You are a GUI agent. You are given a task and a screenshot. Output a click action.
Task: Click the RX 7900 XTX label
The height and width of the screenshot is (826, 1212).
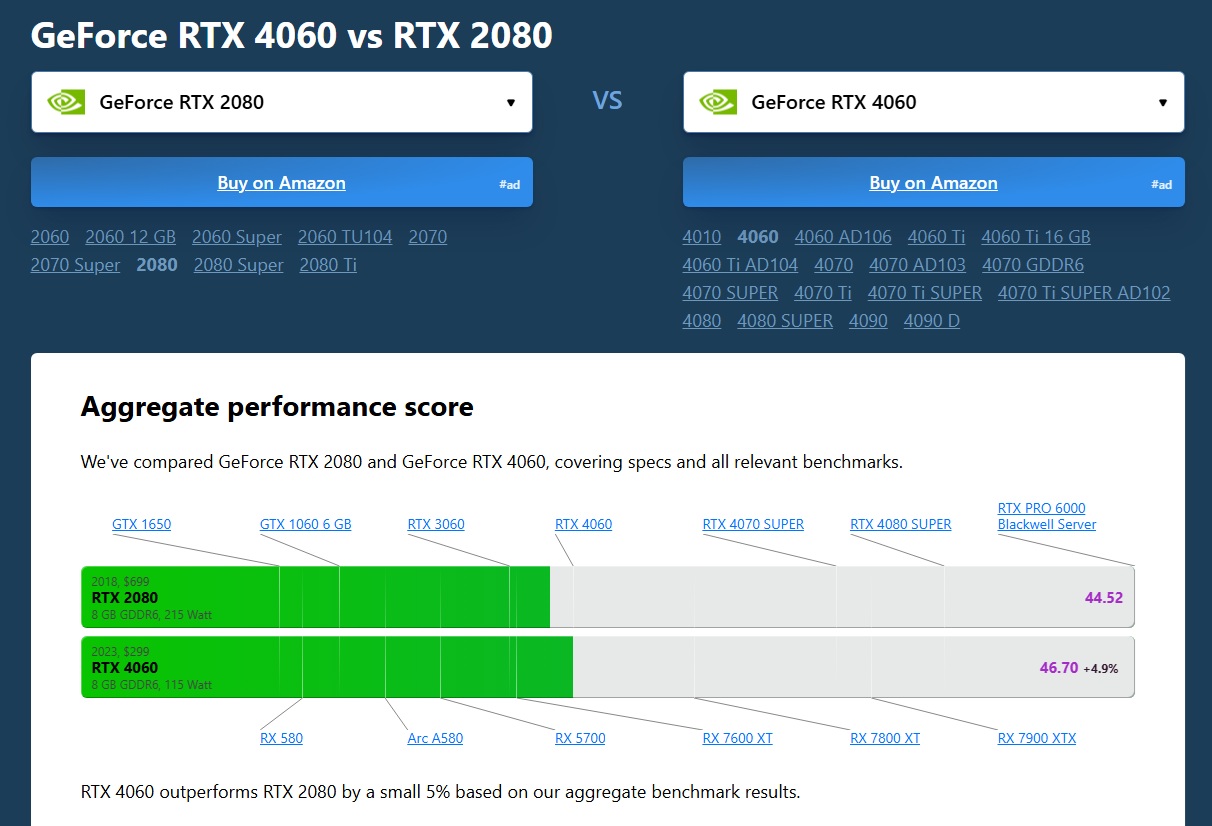(1037, 738)
